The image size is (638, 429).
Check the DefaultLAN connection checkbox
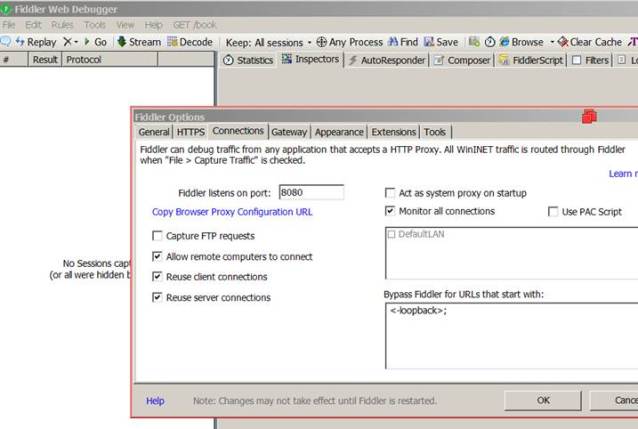point(391,234)
